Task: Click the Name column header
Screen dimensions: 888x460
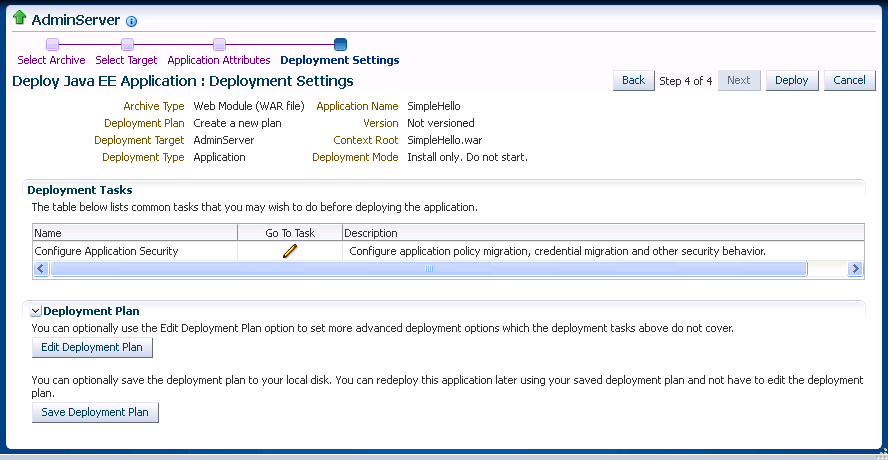Action: point(135,233)
